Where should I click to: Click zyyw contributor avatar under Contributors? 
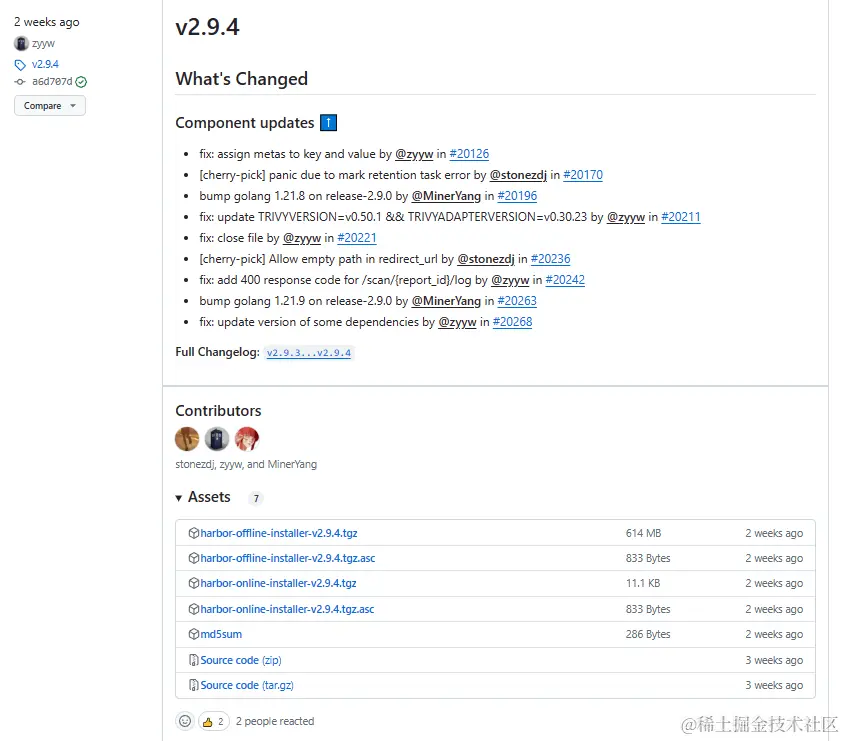click(x=217, y=439)
